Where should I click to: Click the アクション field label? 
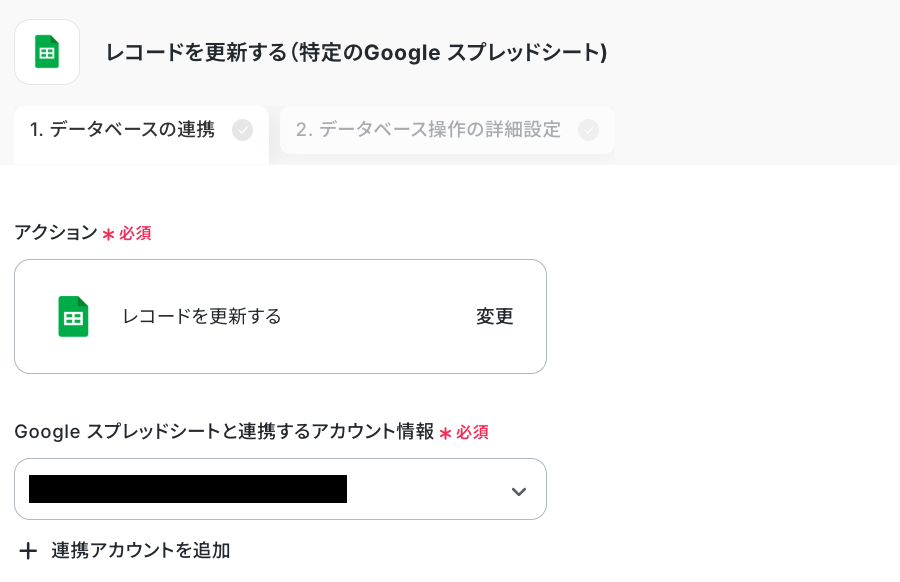click(x=56, y=232)
